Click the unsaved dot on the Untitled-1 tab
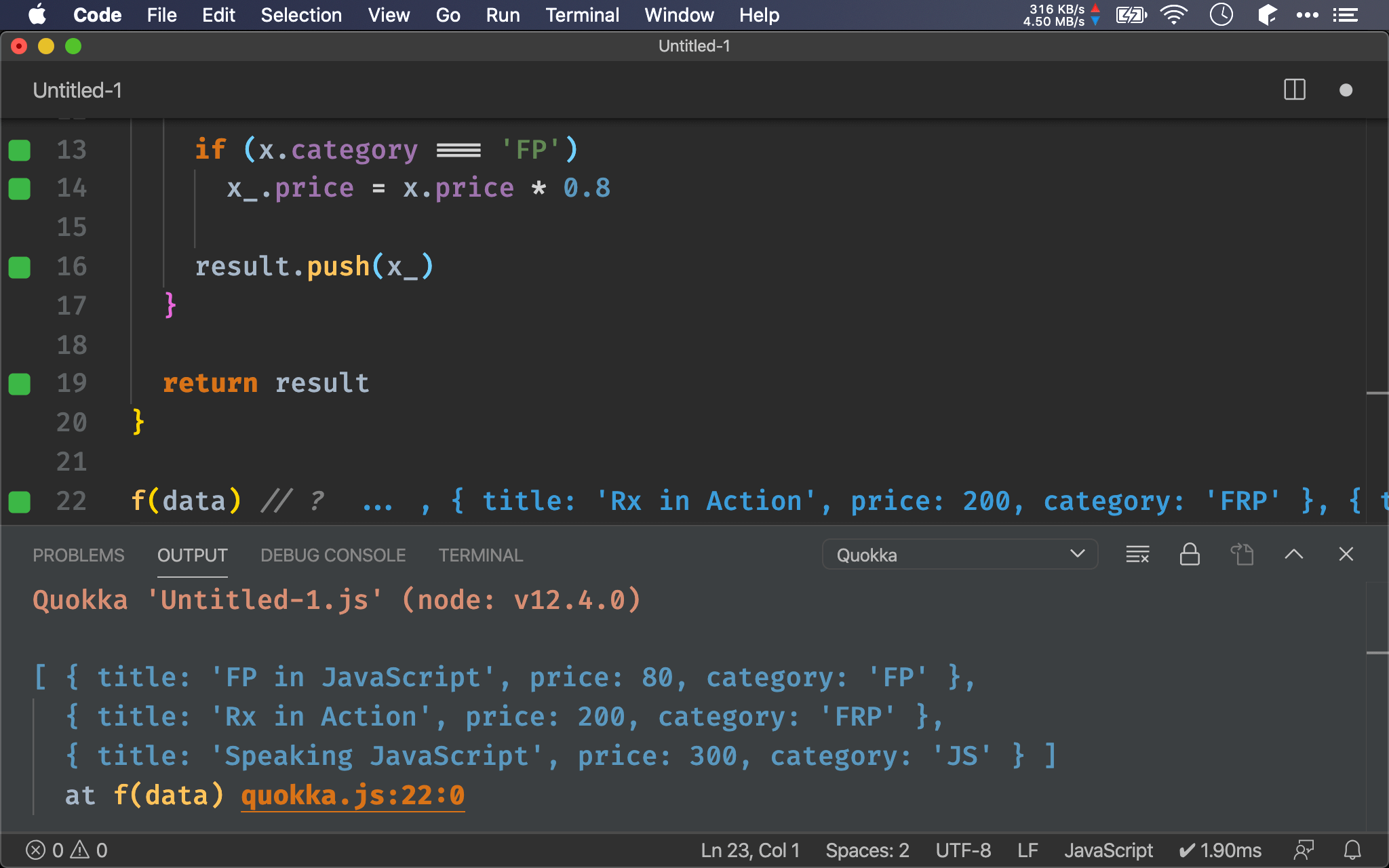The width and height of the screenshot is (1389, 868). click(1346, 90)
